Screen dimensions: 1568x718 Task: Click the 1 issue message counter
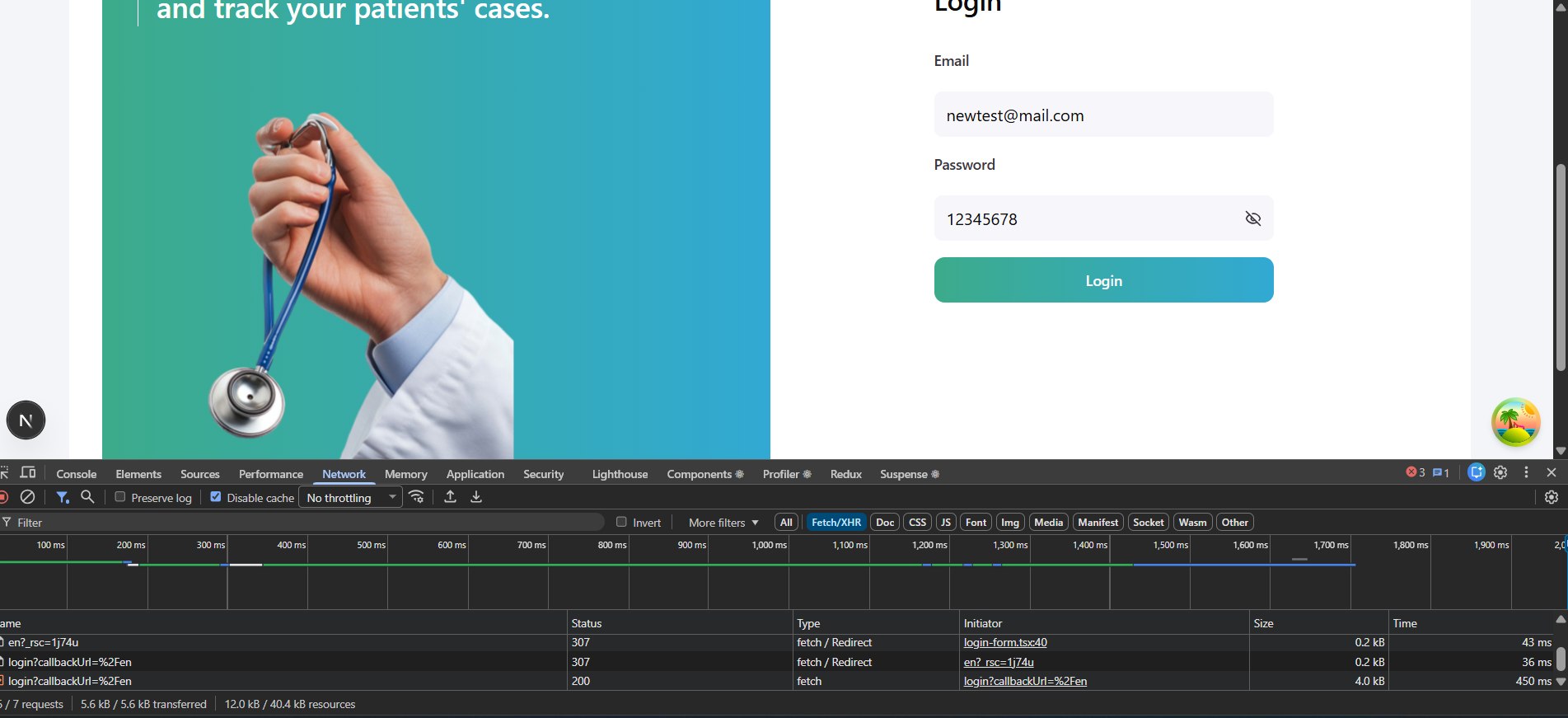point(1441,473)
